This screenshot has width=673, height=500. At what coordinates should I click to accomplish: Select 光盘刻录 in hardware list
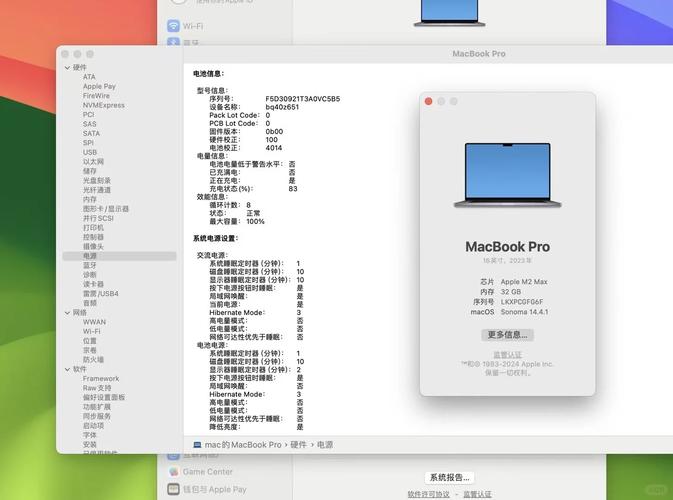click(x=97, y=181)
